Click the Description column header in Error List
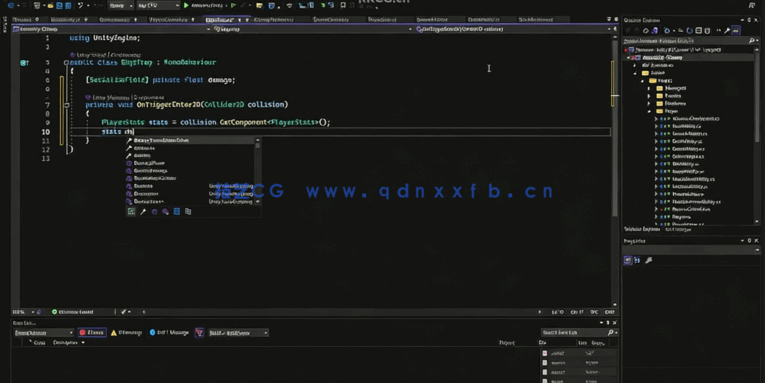 (65, 343)
